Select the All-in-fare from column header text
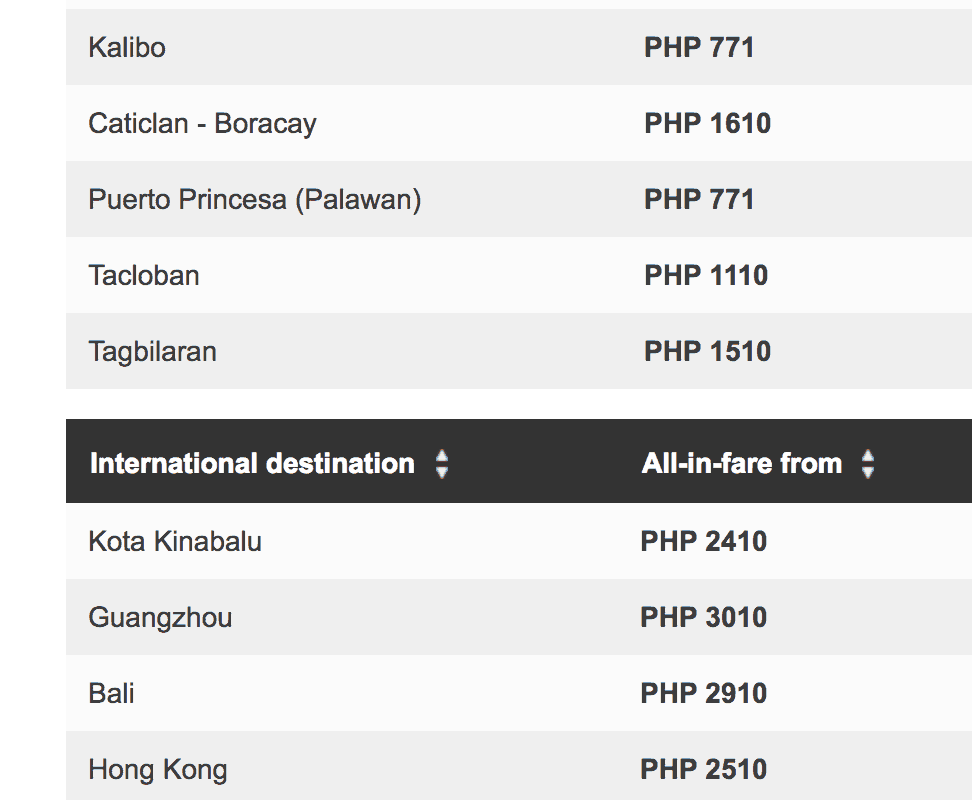 pos(742,464)
